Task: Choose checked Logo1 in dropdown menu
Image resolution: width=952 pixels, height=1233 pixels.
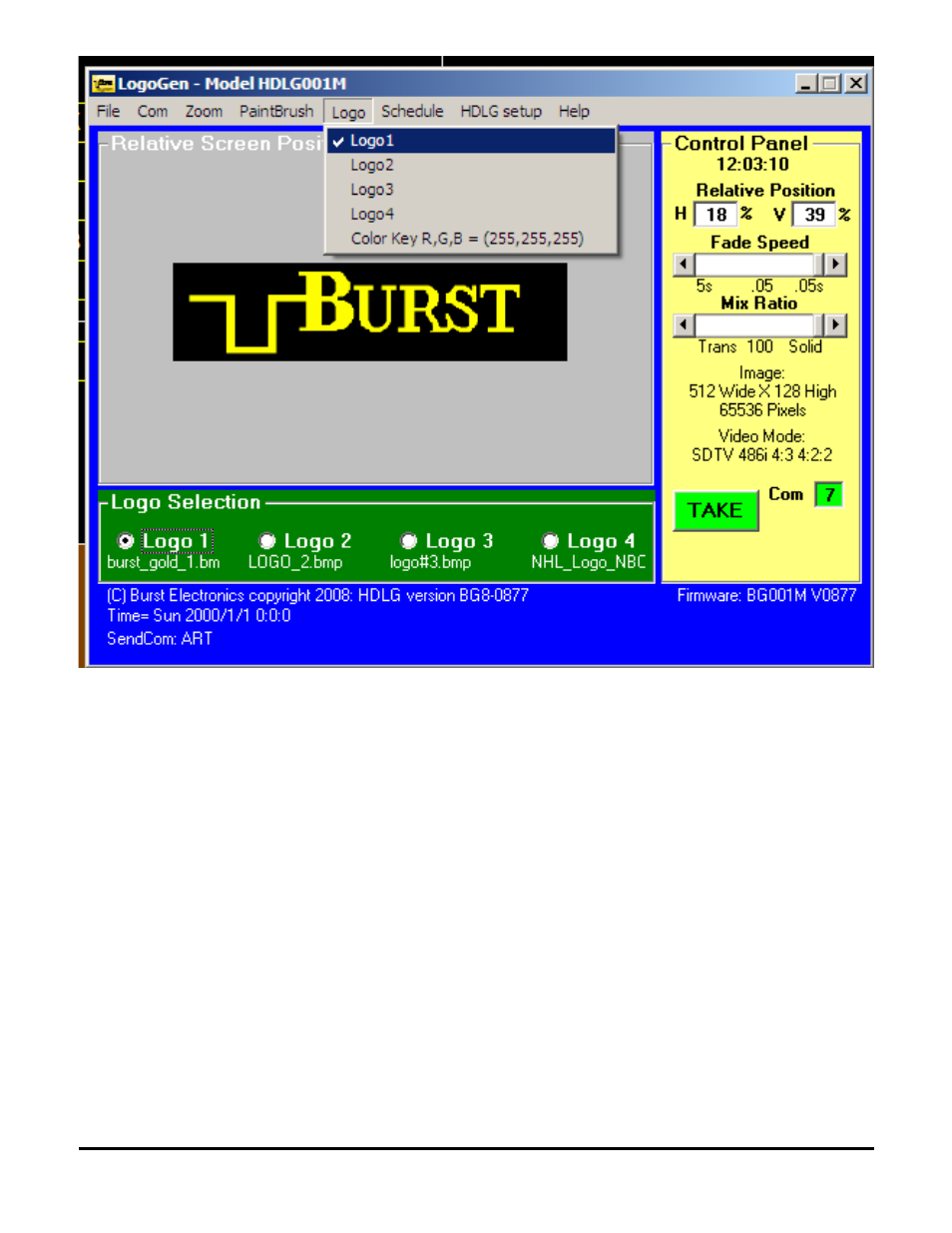Action: (471, 141)
